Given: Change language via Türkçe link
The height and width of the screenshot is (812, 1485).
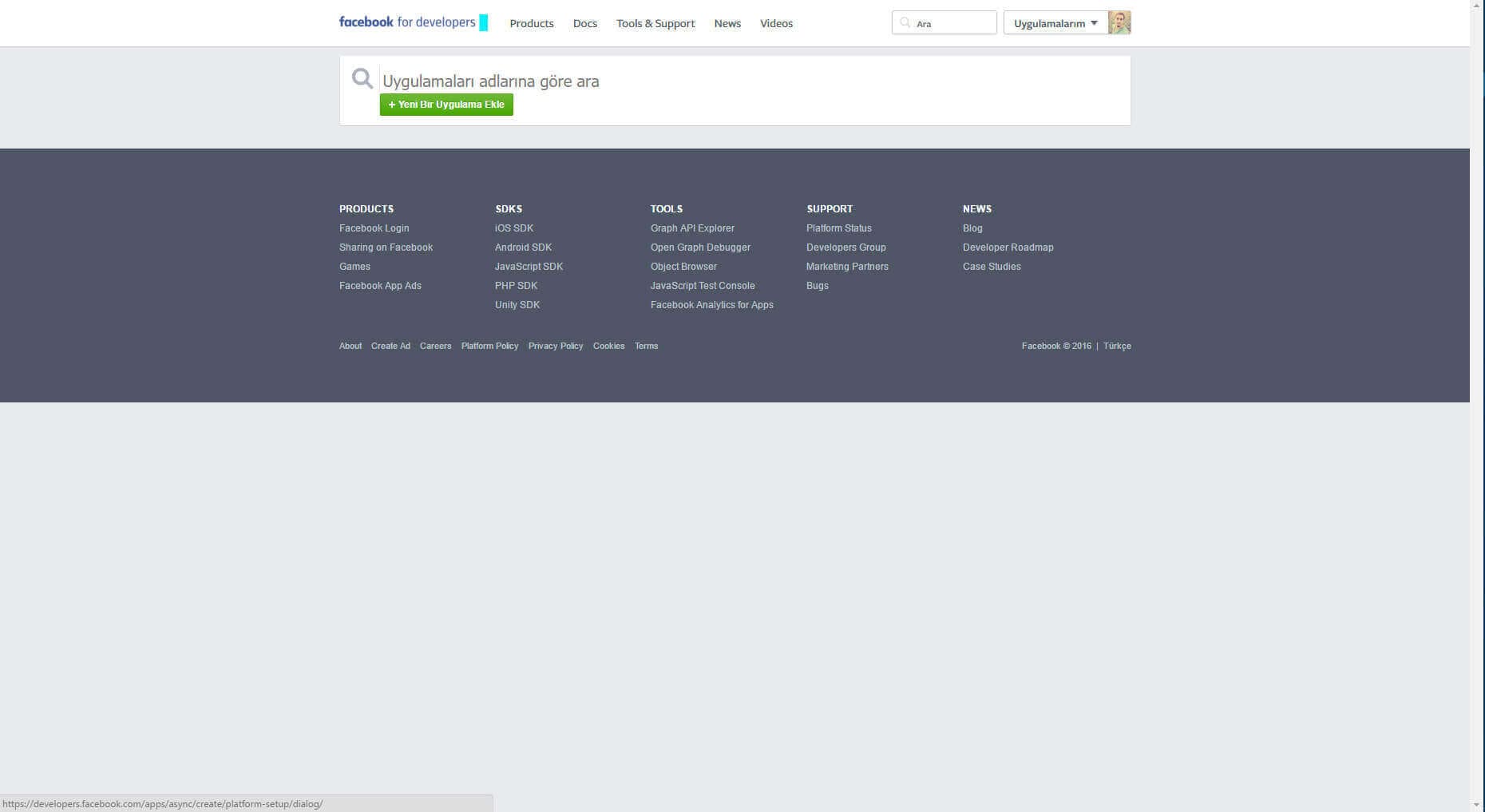Looking at the screenshot, I should coord(1117,346).
